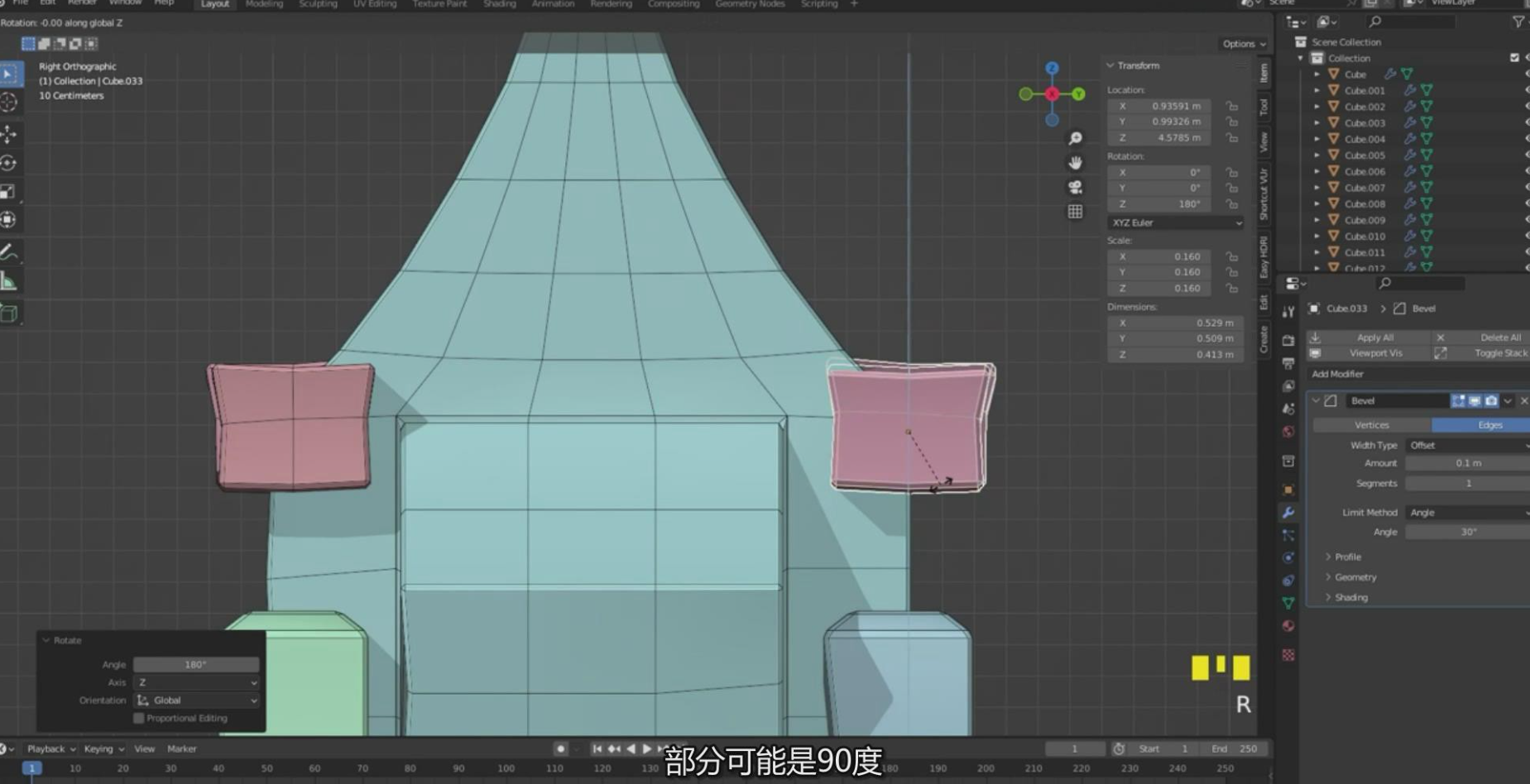Uncheck the Collection exclude checkbox

[x=1514, y=58]
